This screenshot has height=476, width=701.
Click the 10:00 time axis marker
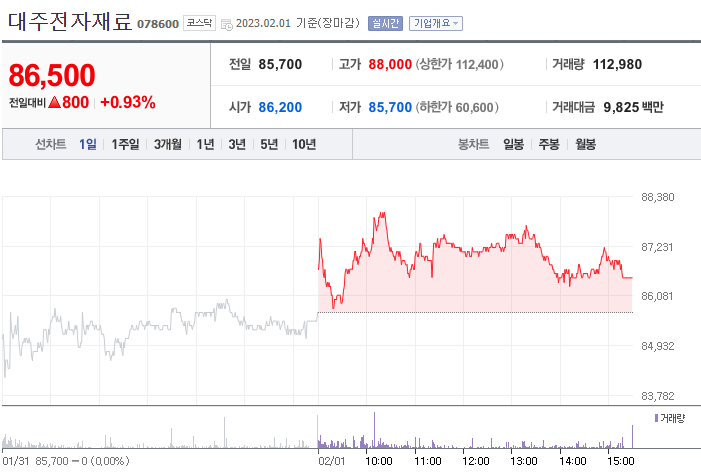(379, 461)
